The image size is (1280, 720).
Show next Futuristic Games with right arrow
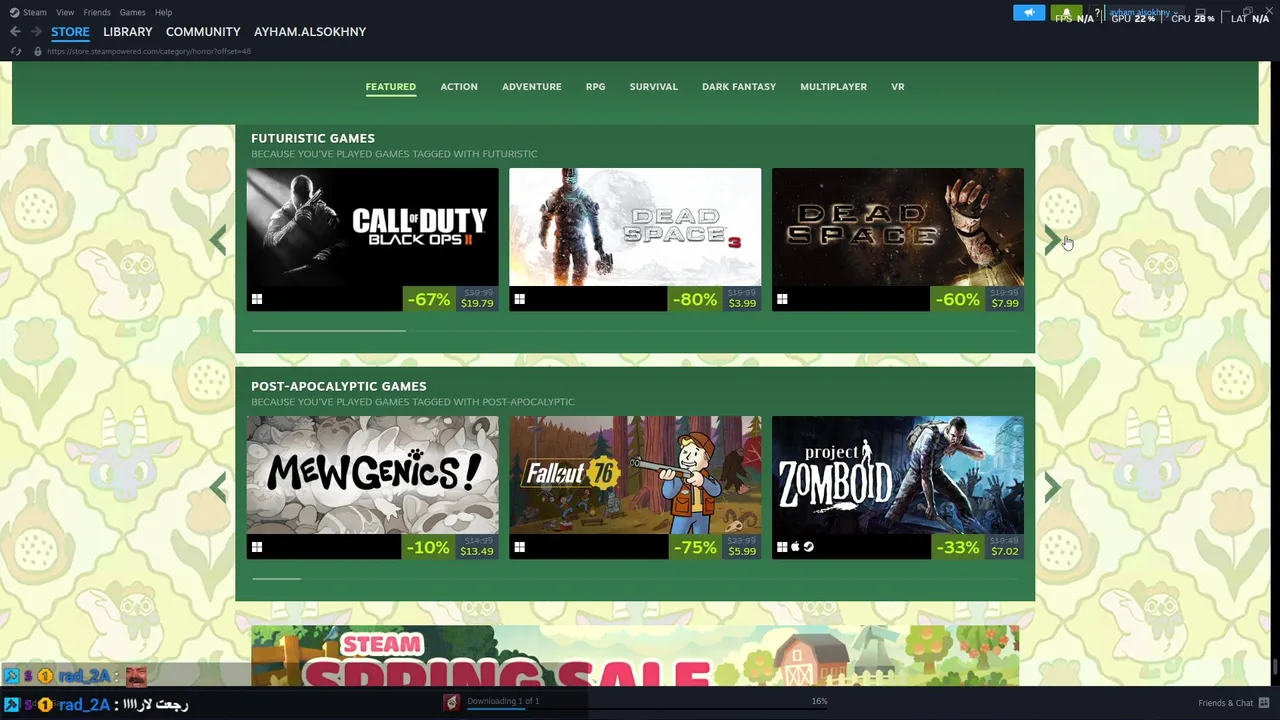pos(1052,240)
